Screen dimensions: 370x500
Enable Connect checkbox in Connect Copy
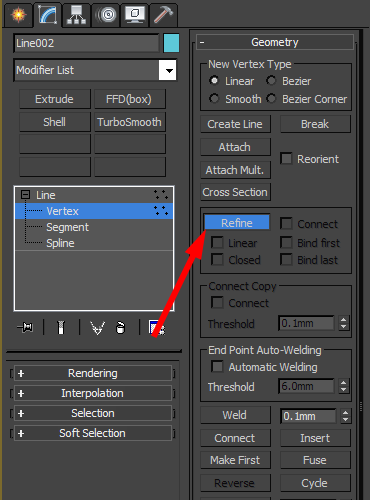pyautogui.click(x=217, y=303)
